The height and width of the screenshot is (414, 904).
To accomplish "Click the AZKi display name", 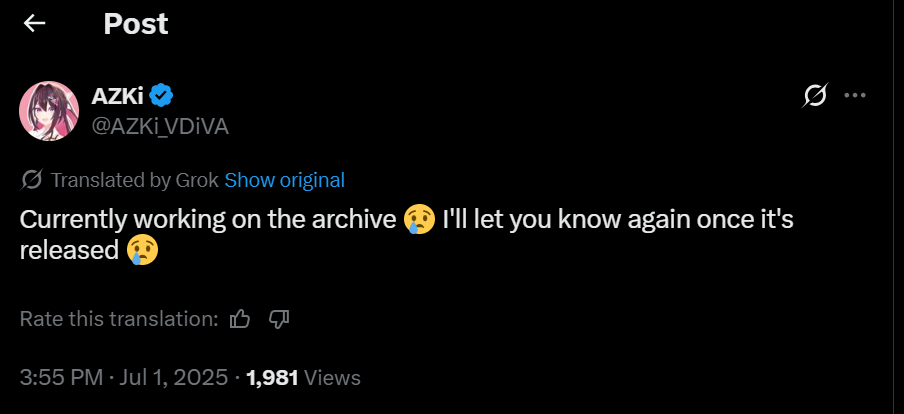I will [117, 96].
